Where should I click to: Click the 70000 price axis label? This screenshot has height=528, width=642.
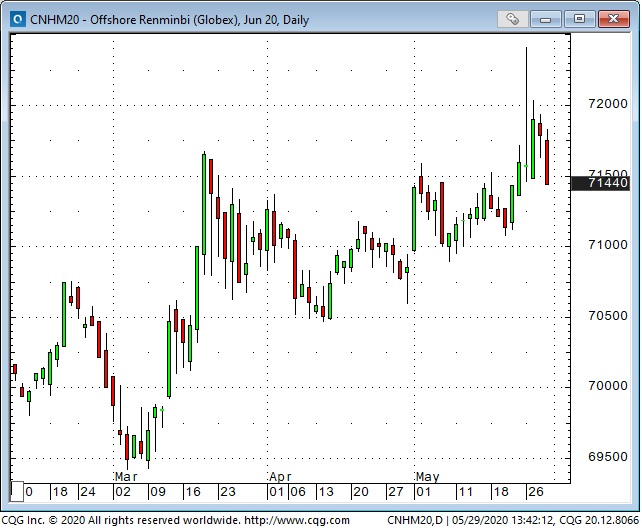pos(608,386)
